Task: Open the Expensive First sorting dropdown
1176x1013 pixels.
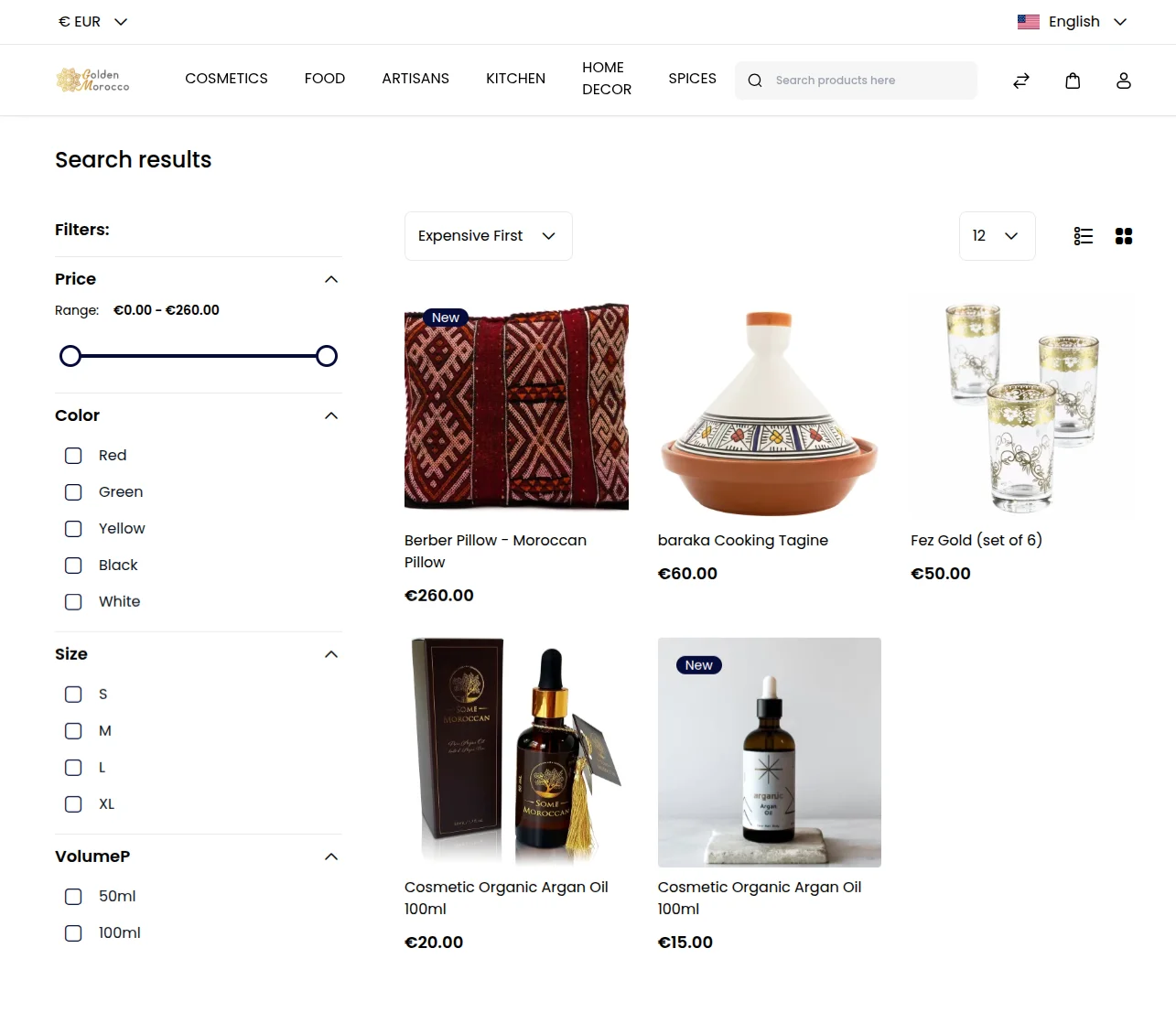Action: pos(488,235)
